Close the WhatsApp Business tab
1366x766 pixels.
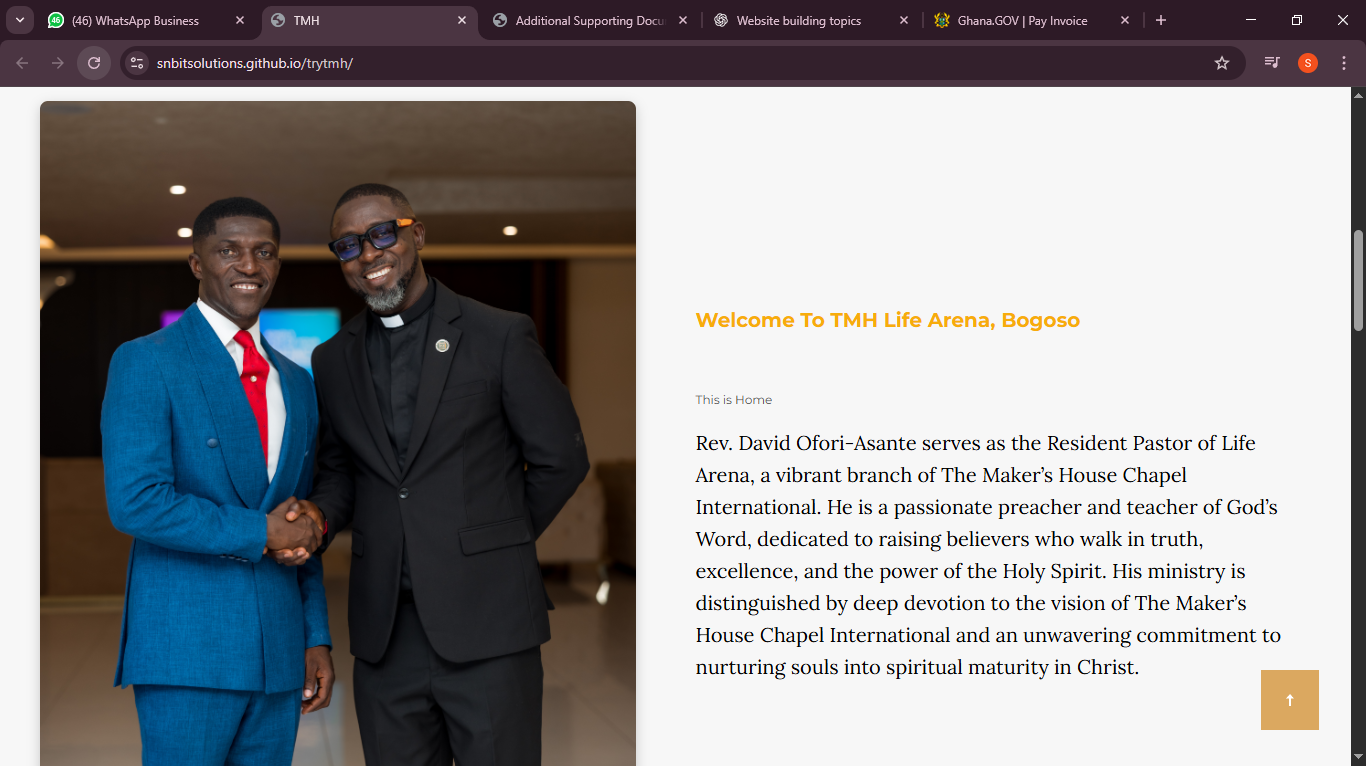point(240,20)
